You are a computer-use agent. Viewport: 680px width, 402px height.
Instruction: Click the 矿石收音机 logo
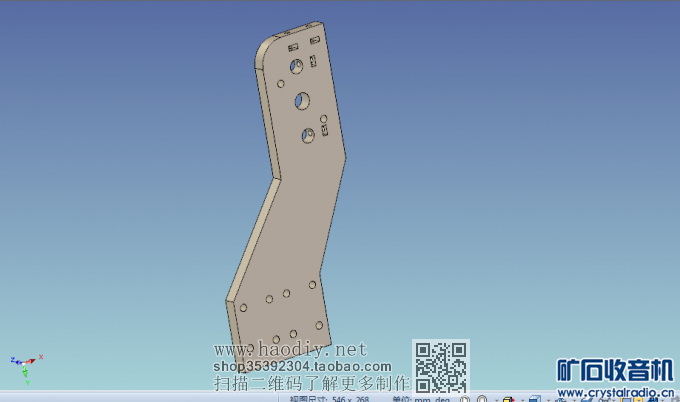[612, 370]
